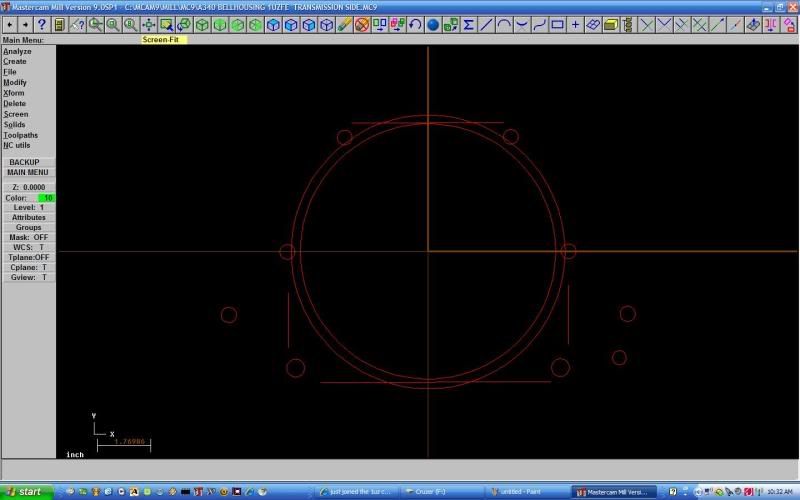800x500 pixels.
Task: Click the Pan arrows-cross toolbar icon
Action: (x=148, y=24)
